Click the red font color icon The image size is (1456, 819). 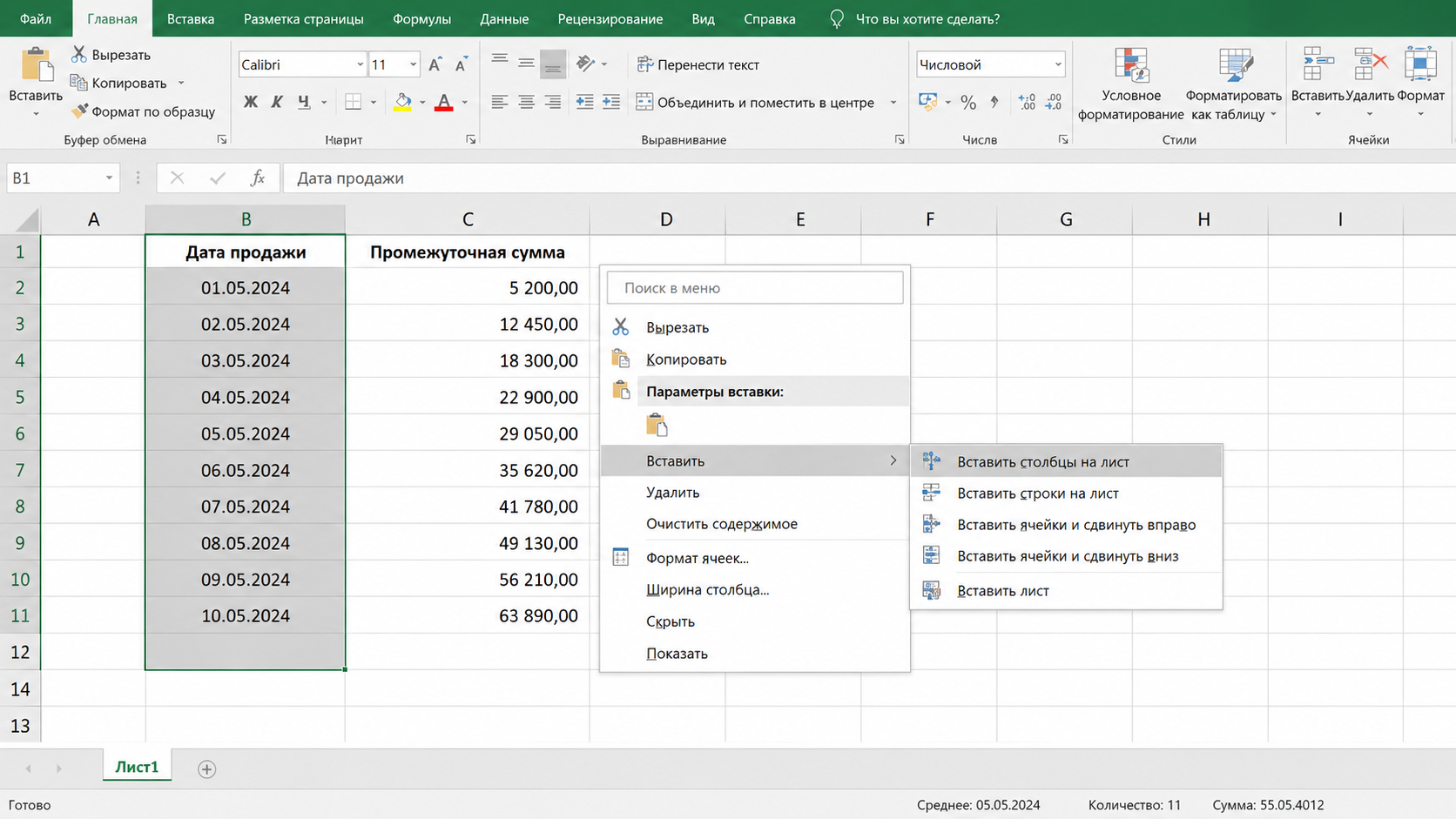(444, 102)
